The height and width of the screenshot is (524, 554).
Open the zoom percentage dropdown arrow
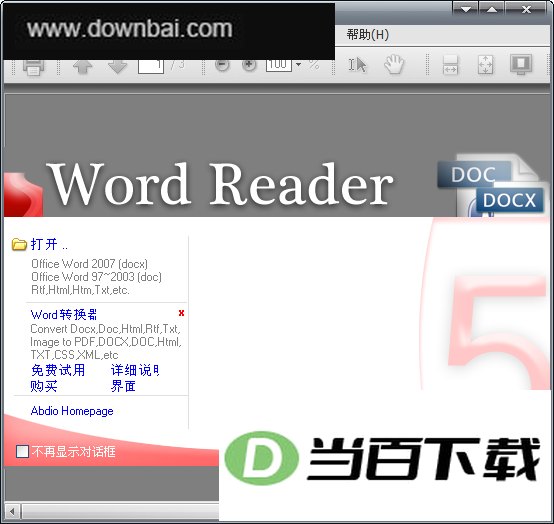tap(299, 64)
